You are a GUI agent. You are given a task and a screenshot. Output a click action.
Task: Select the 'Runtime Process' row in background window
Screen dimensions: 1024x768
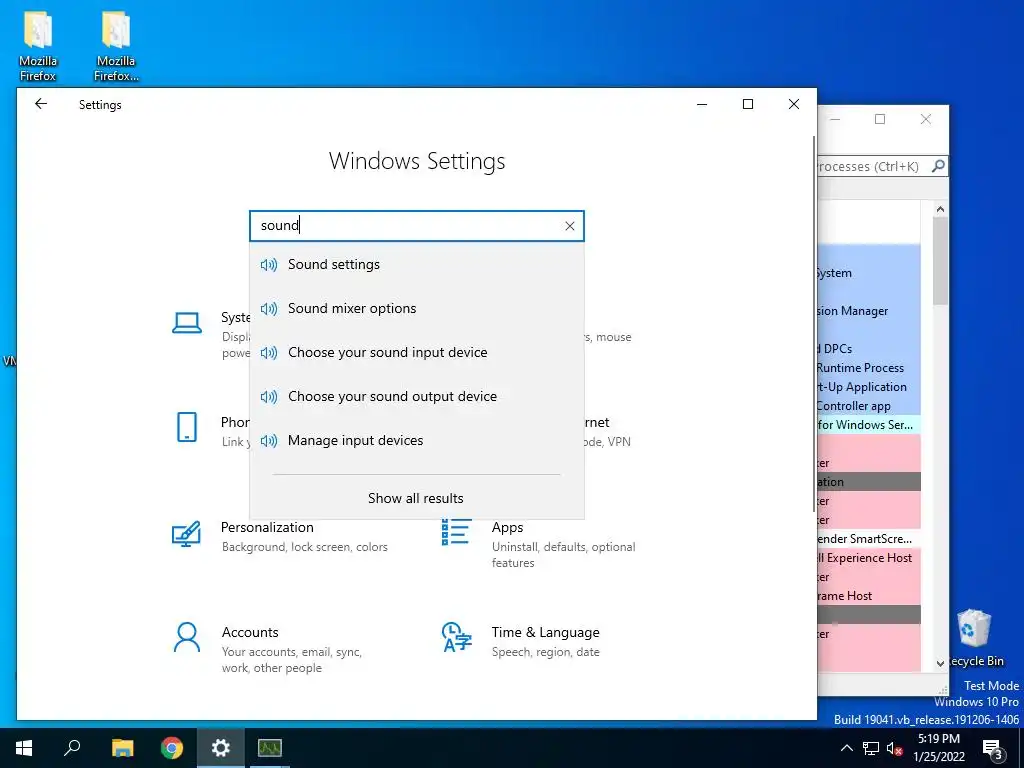click(x=869, y=368)
